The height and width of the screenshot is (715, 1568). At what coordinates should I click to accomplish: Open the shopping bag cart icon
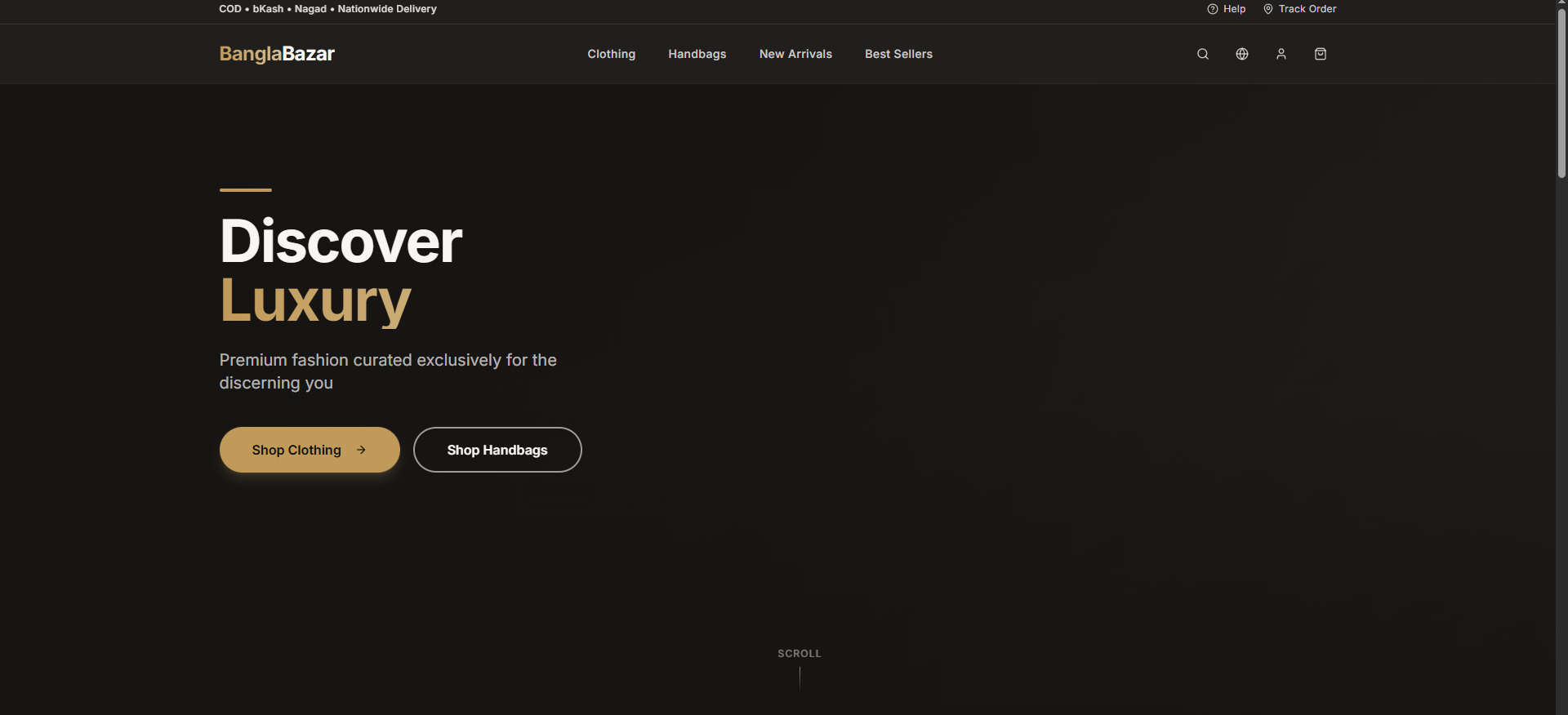1320,54
